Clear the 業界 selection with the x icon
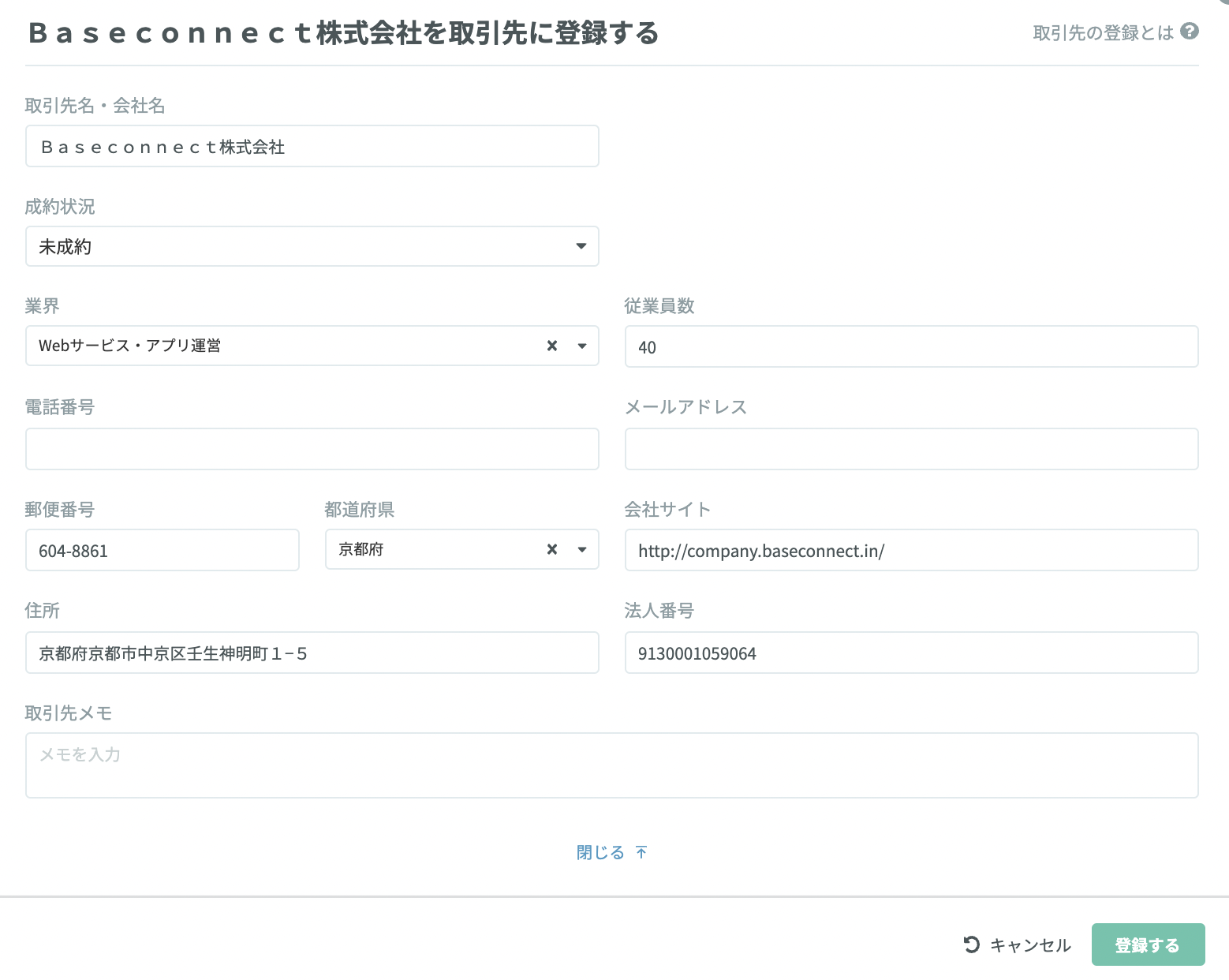 (552, 346)
